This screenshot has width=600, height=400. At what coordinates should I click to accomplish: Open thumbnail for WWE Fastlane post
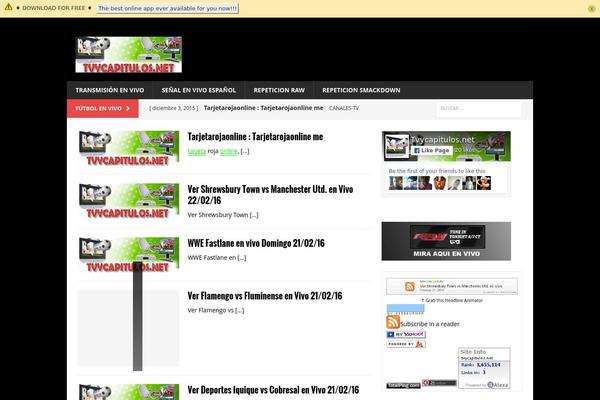point(129,255)
